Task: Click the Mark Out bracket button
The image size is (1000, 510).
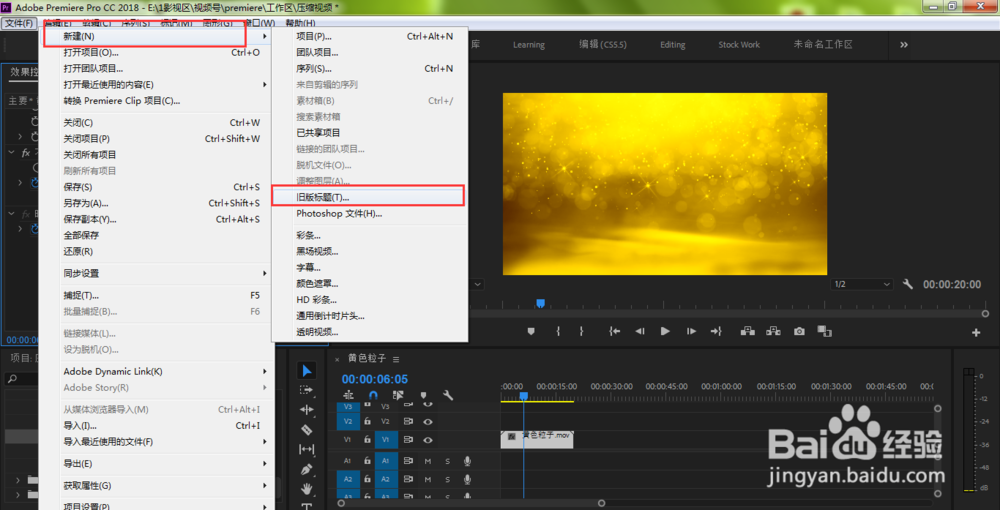Action: [581, 332]
